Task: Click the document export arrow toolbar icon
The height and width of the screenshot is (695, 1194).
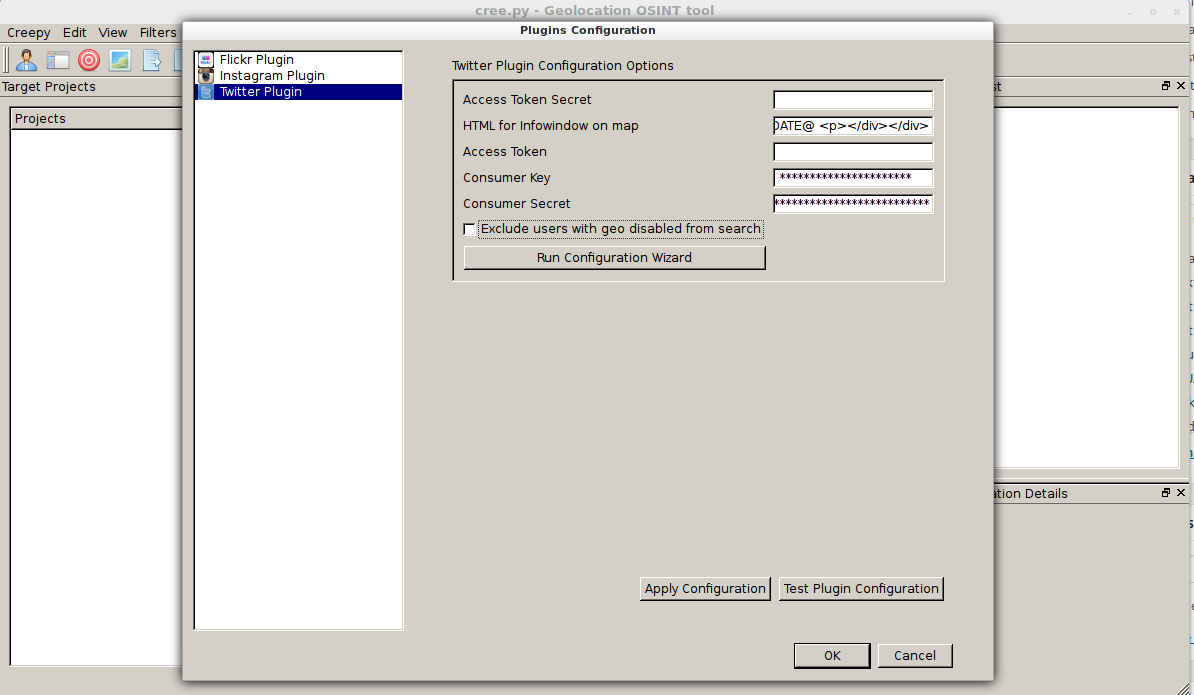Action: [152, 60]
